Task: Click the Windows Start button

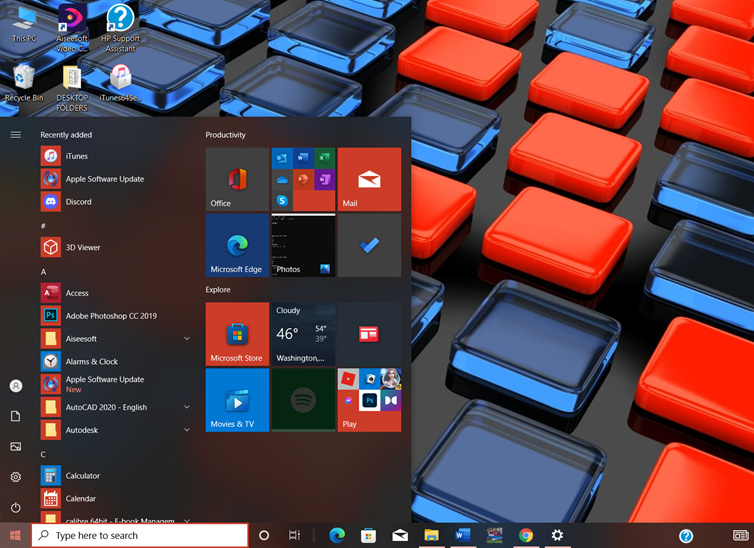Action: 15,535
